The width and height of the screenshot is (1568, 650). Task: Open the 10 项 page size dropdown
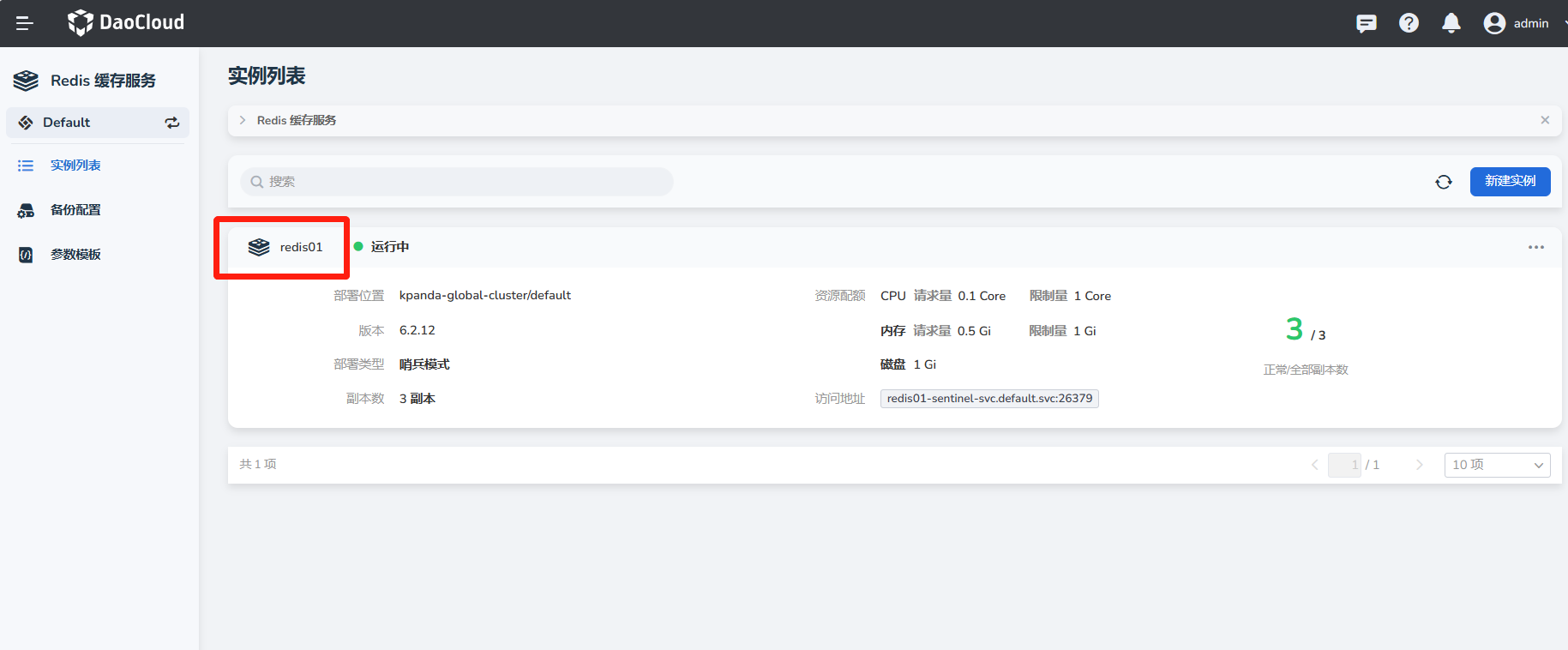coord(1497,465)
